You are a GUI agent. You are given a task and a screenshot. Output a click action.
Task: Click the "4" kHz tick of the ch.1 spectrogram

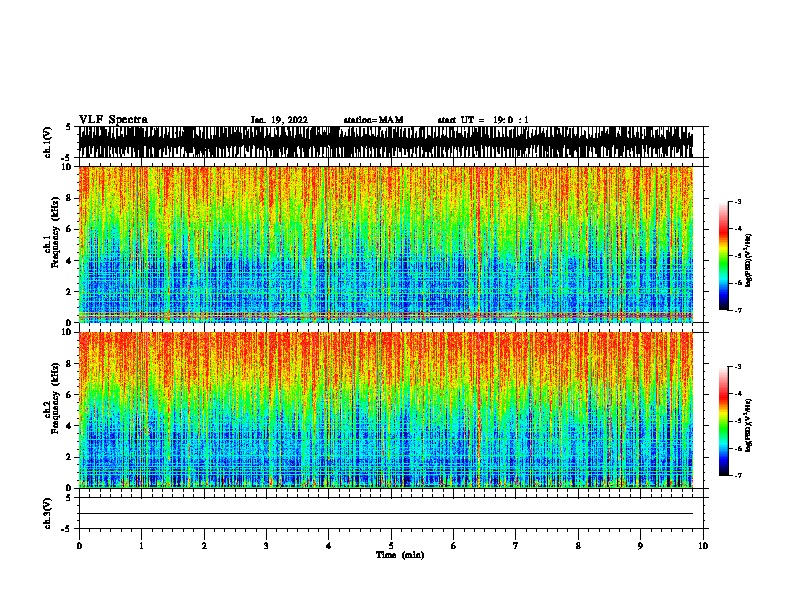click(x=70, y=261)
